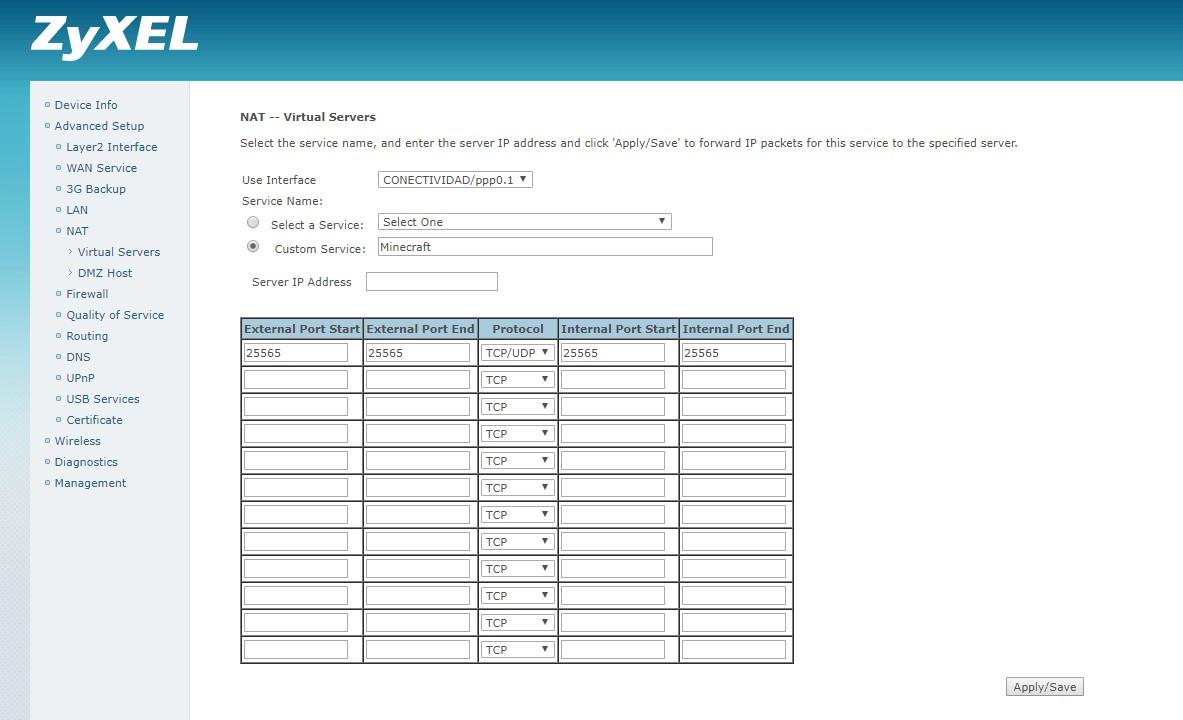Open the protocol dropdown in sixth table row
The image size is (1183, 720).
point(517,488)
